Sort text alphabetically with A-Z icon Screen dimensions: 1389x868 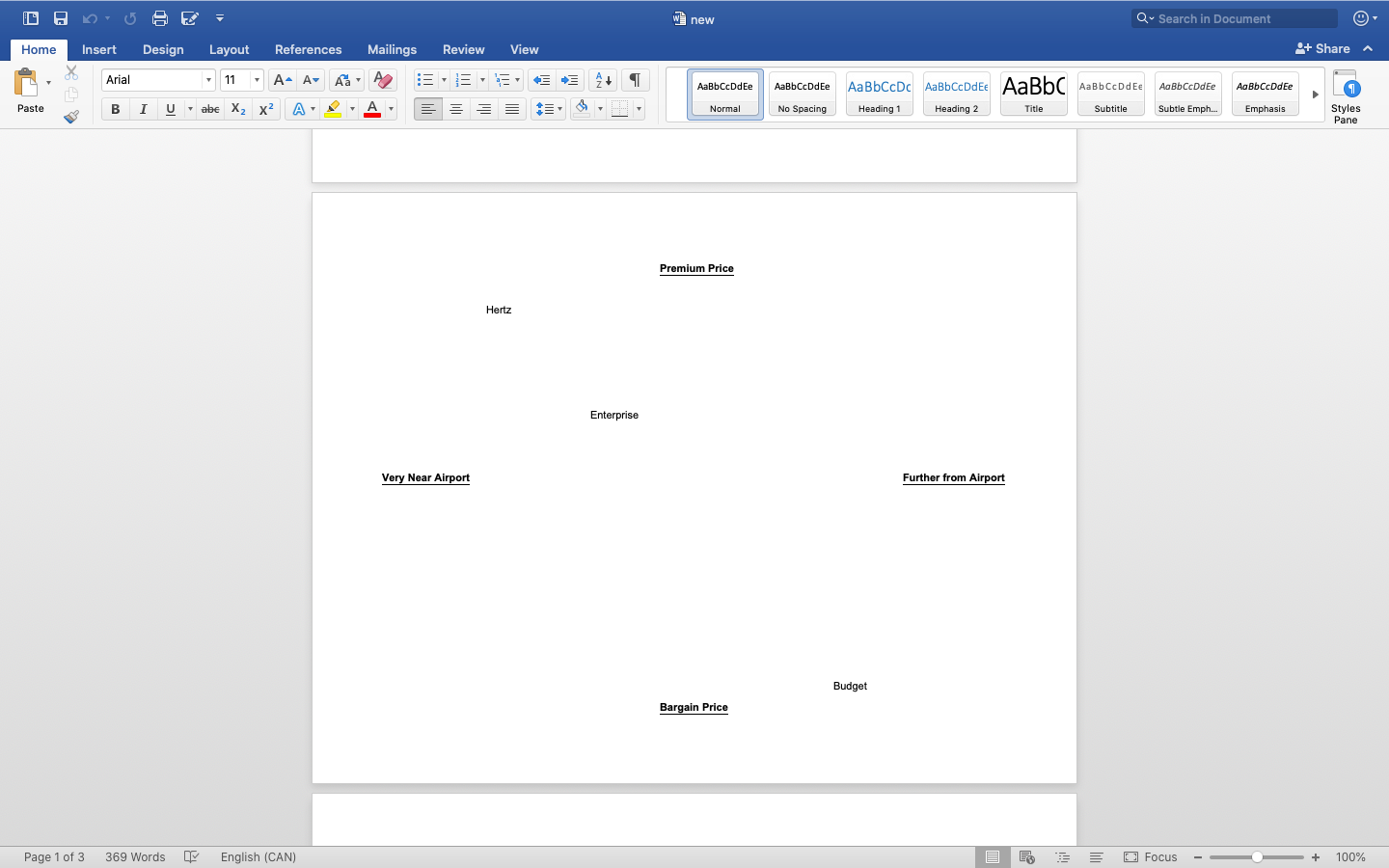click(603, 80)
